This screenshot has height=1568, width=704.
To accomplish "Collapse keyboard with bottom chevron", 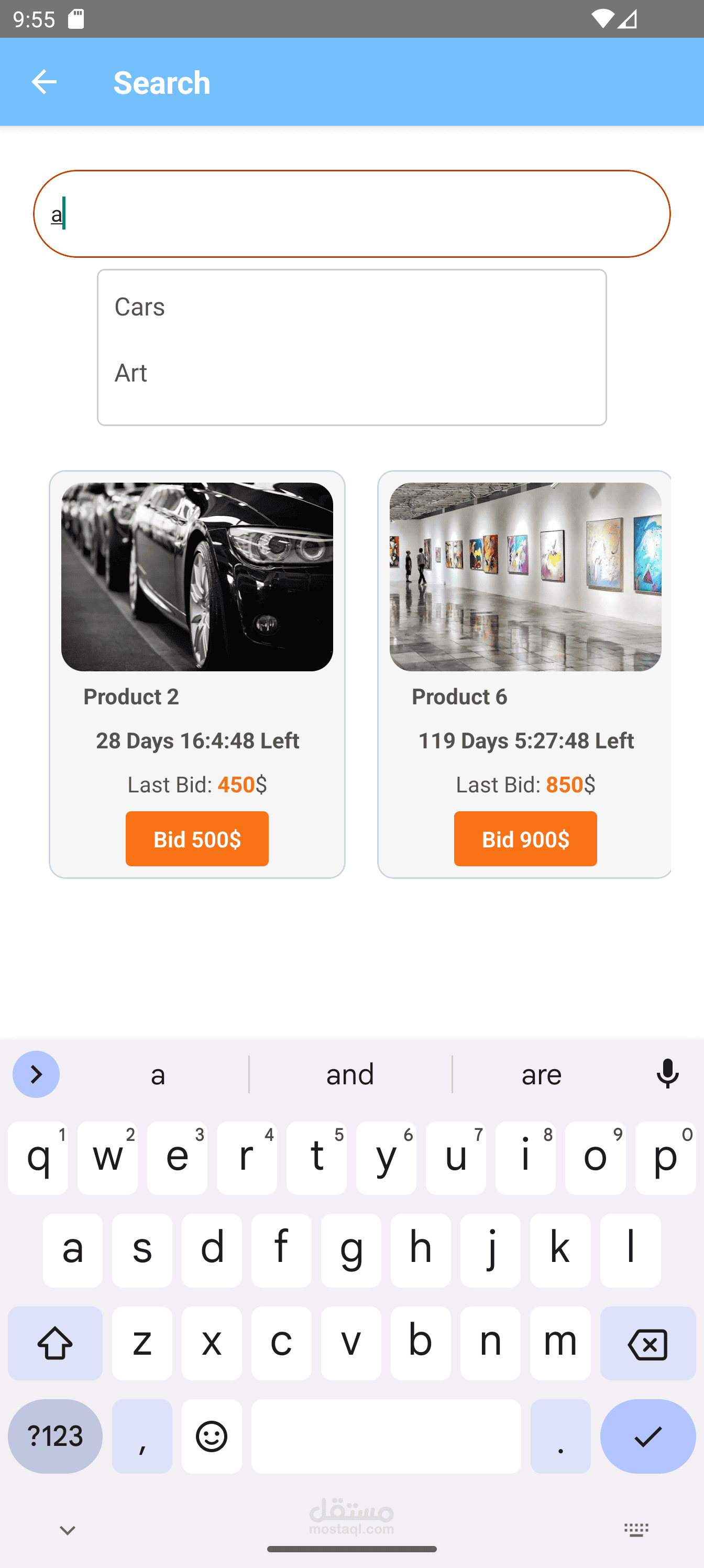I will (68, 1530).
